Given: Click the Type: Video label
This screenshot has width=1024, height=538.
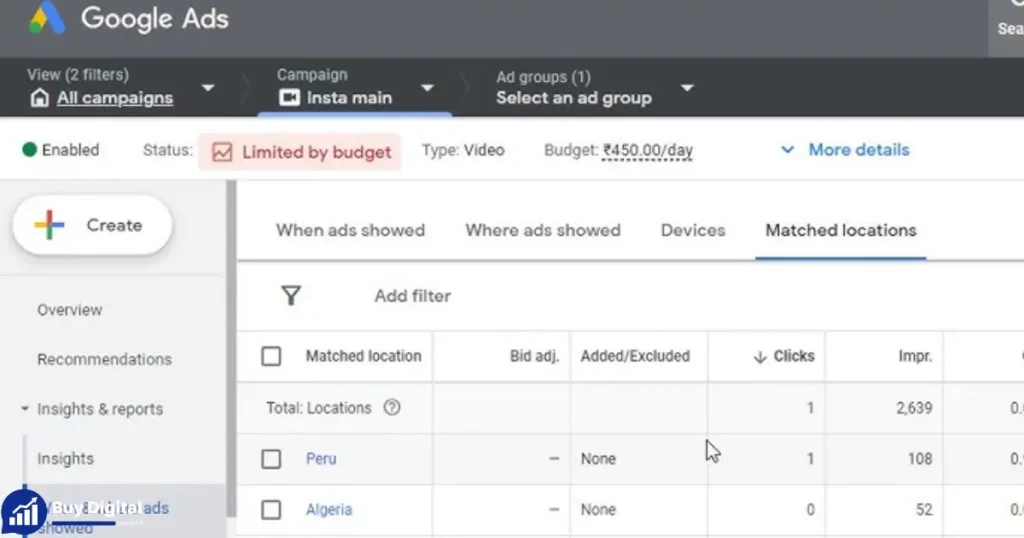Looking at the screenshot, I should tap(463, 150).
